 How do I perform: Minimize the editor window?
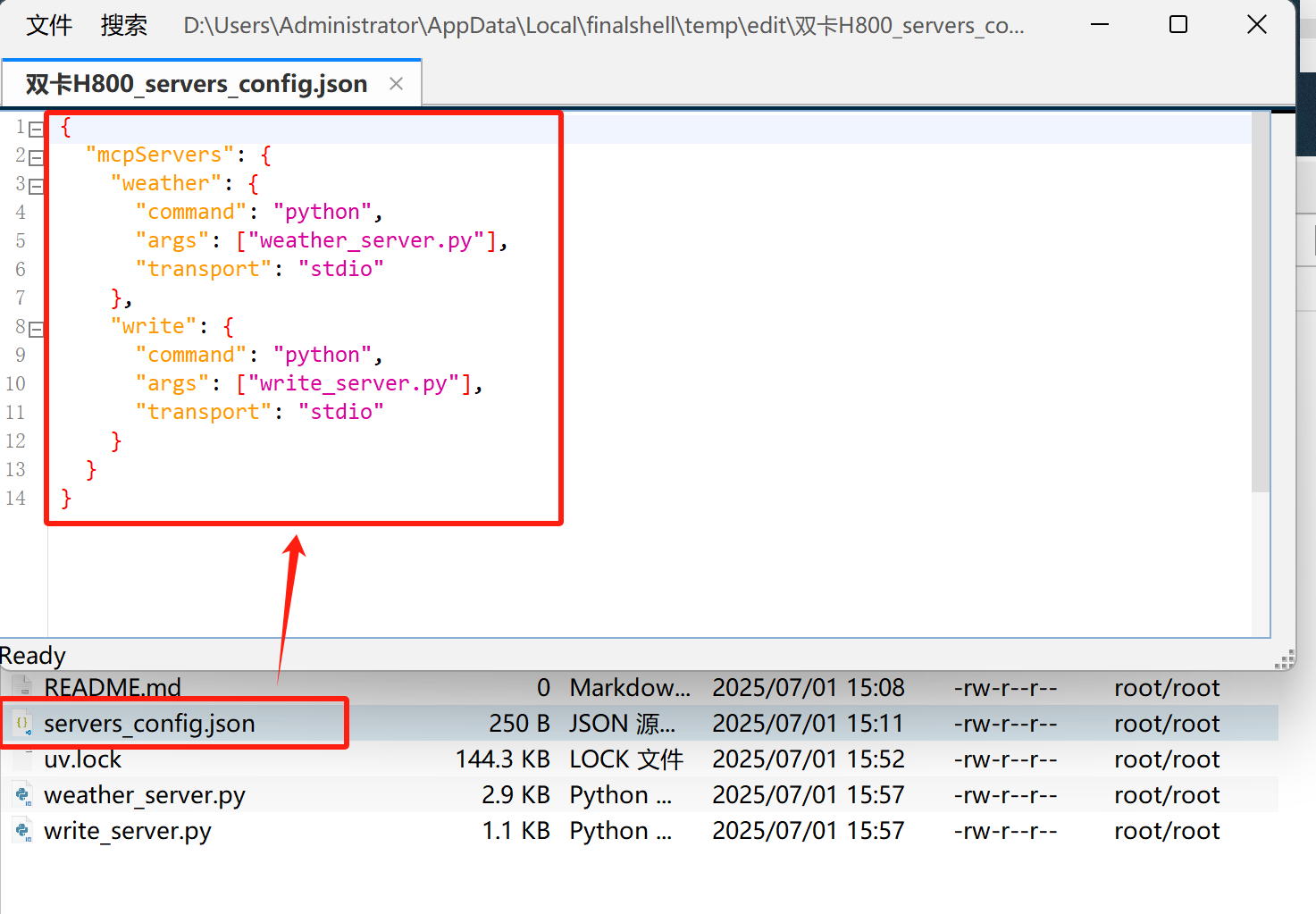click(x=1100, y=25)
